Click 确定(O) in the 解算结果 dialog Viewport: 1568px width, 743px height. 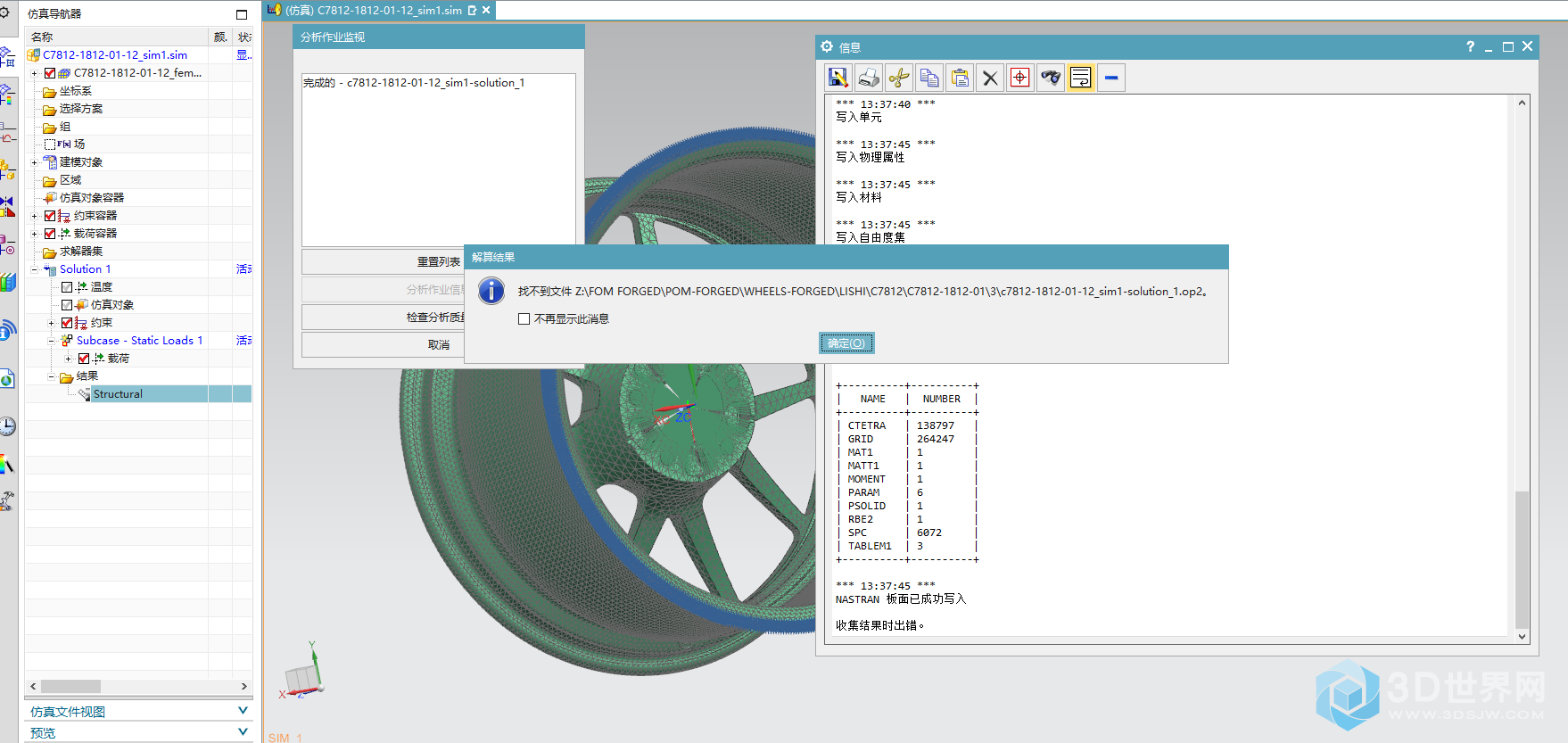[846, 343]
